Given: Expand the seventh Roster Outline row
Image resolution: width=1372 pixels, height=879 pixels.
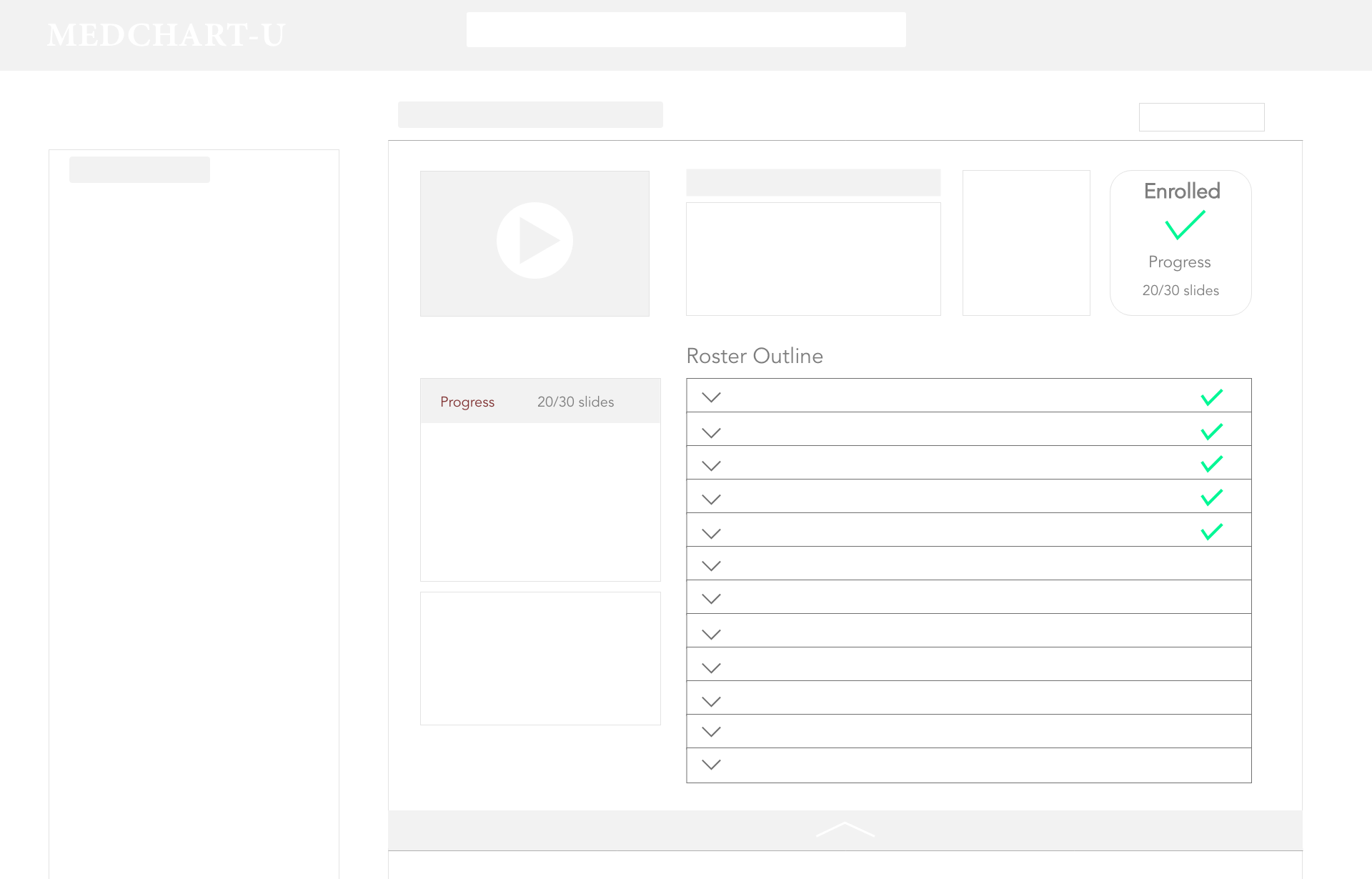Looking at the screenshot, I should point(712,599).
